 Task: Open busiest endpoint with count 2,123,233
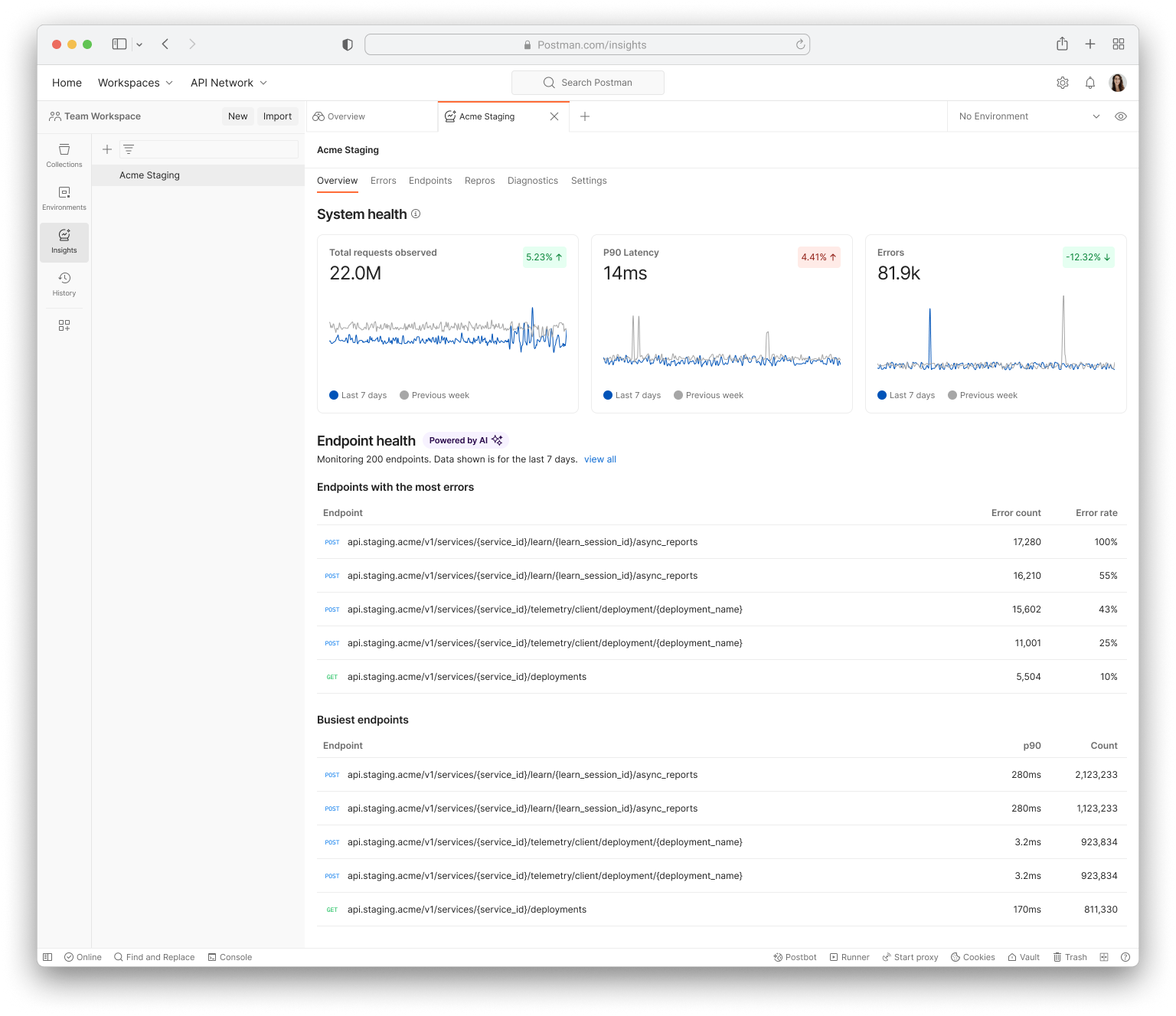(722, 775)
